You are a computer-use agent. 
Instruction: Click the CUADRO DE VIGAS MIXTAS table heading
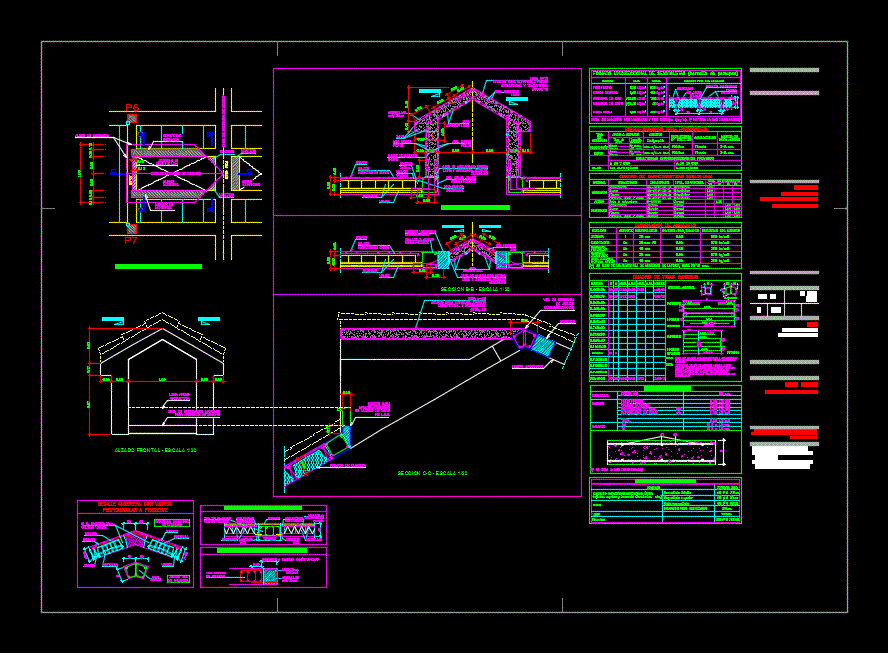pyautogui.click(x=665, y=276)
